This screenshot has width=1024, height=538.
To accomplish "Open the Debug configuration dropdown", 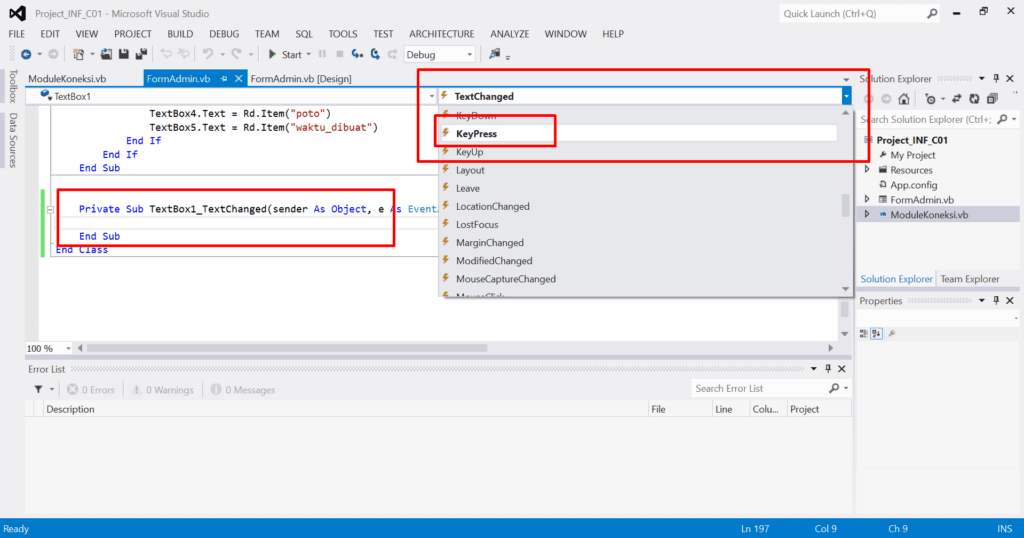I will coord(440,54).
